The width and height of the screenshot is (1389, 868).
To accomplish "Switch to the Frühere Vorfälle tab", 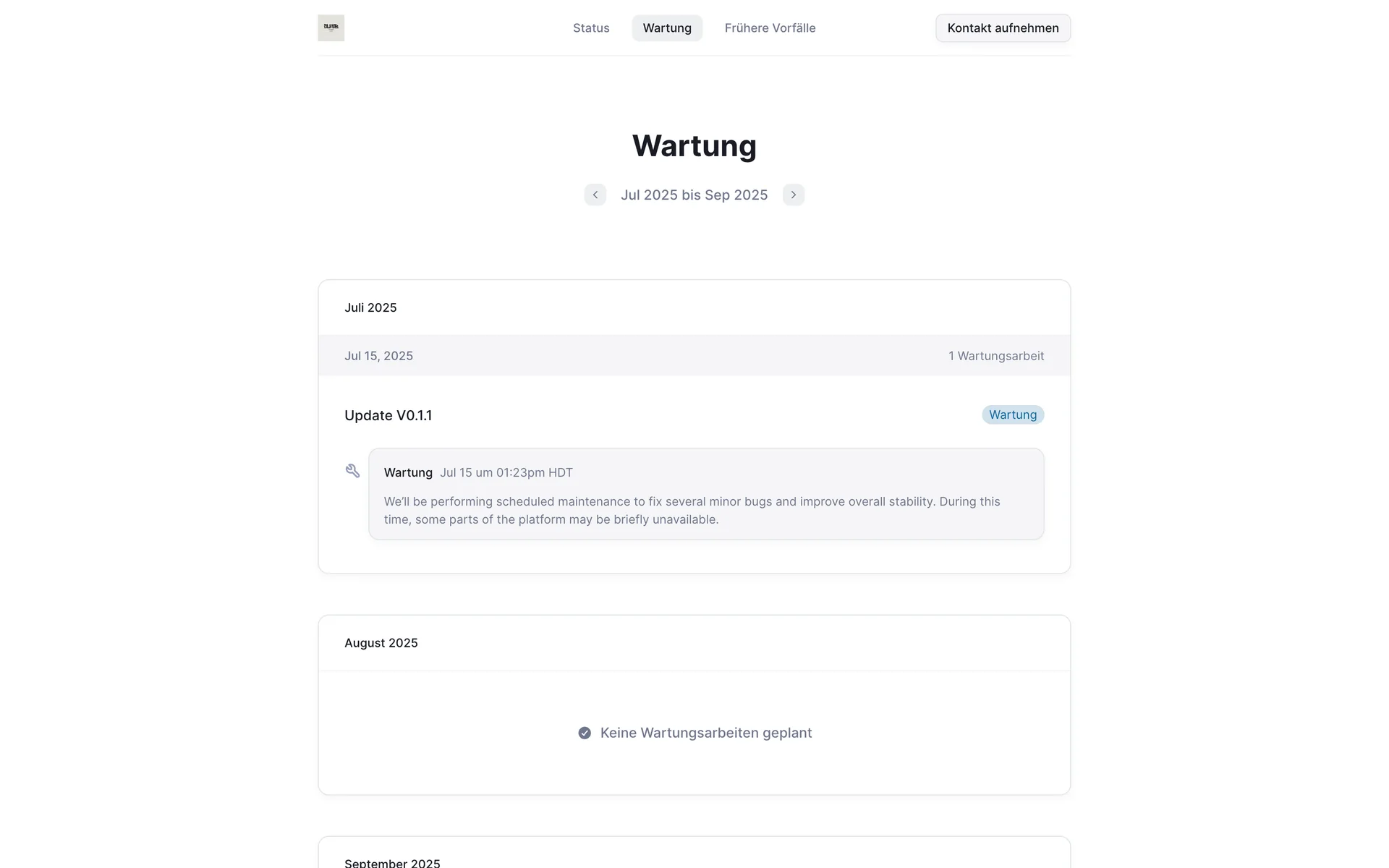I will 770,28.
